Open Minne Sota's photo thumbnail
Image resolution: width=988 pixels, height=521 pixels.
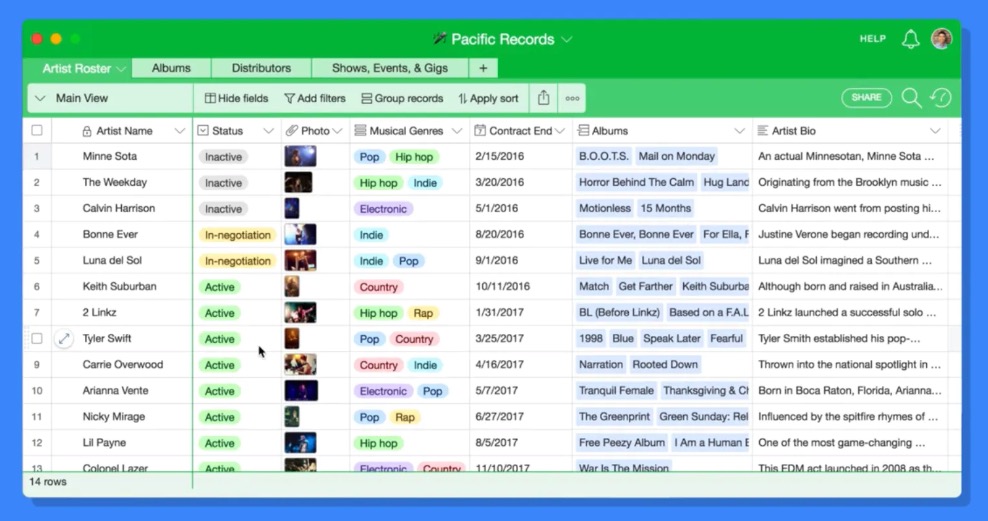tap(300, 157)
